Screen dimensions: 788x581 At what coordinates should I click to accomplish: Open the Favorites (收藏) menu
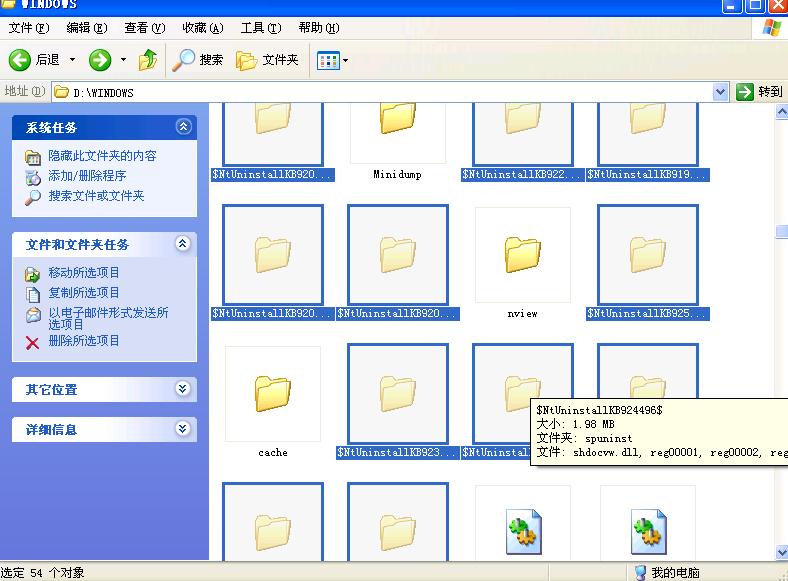click(203, 28)
